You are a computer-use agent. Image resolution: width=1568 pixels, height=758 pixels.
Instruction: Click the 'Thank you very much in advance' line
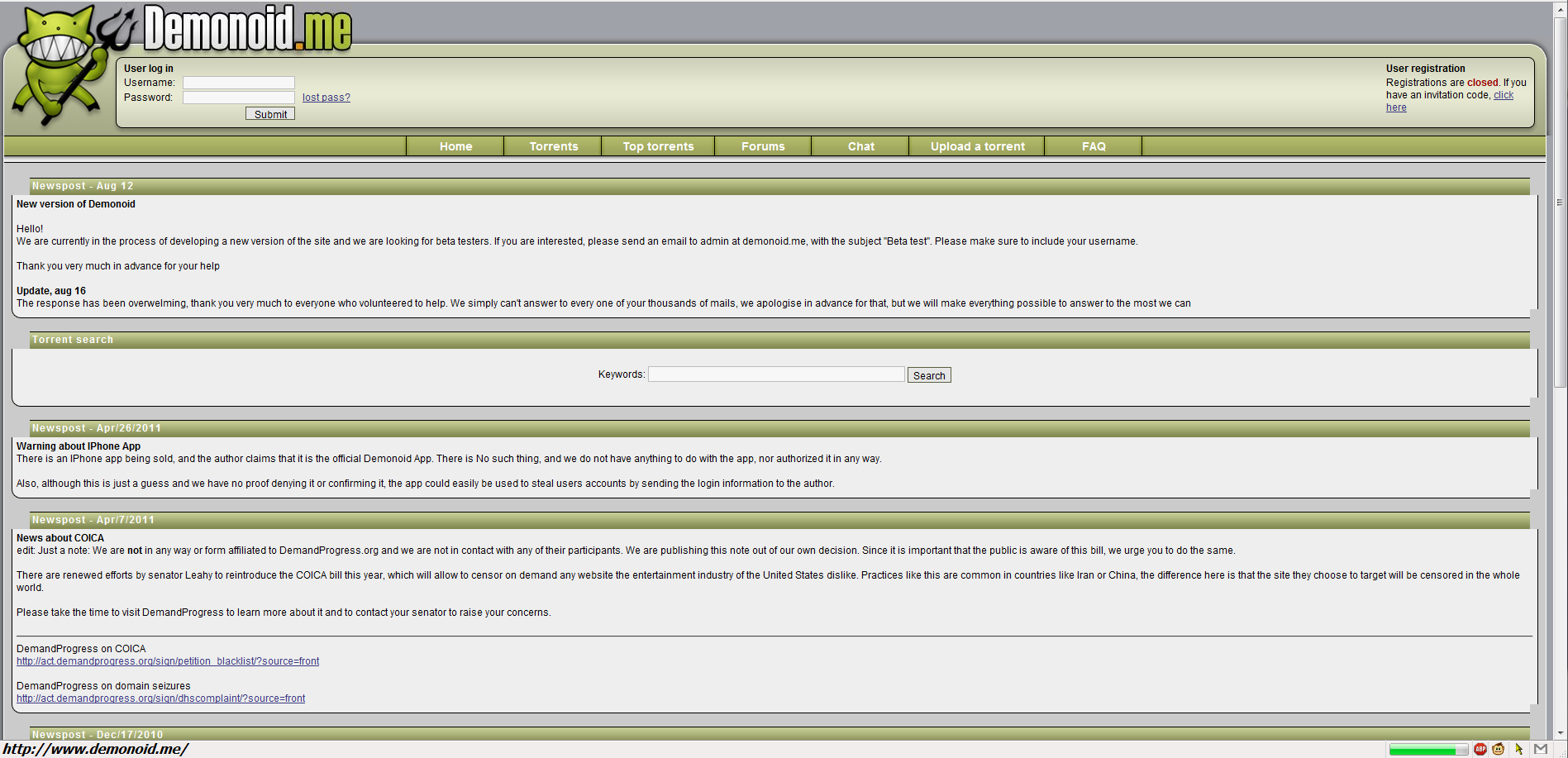click(x=118, y=266)
